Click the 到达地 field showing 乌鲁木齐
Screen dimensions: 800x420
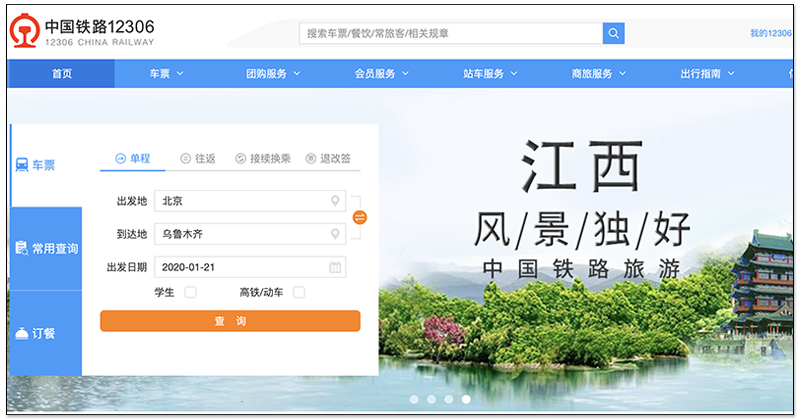(x=250, y=234)
